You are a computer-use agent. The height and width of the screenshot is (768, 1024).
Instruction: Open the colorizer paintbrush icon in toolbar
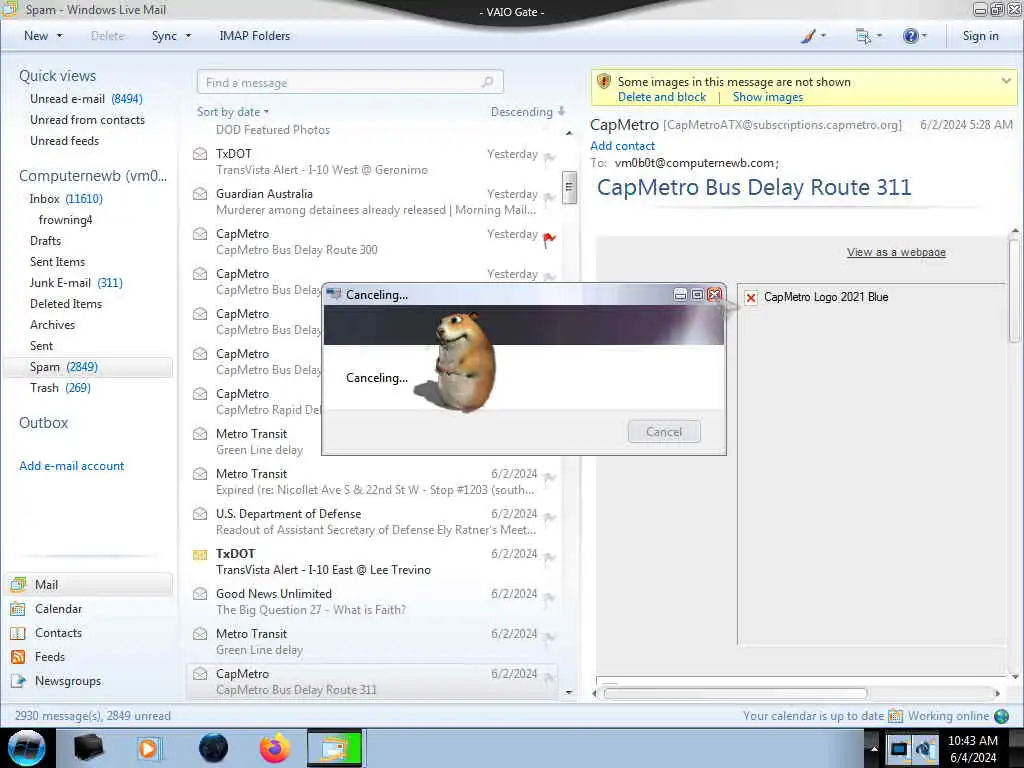pos(808,36)
